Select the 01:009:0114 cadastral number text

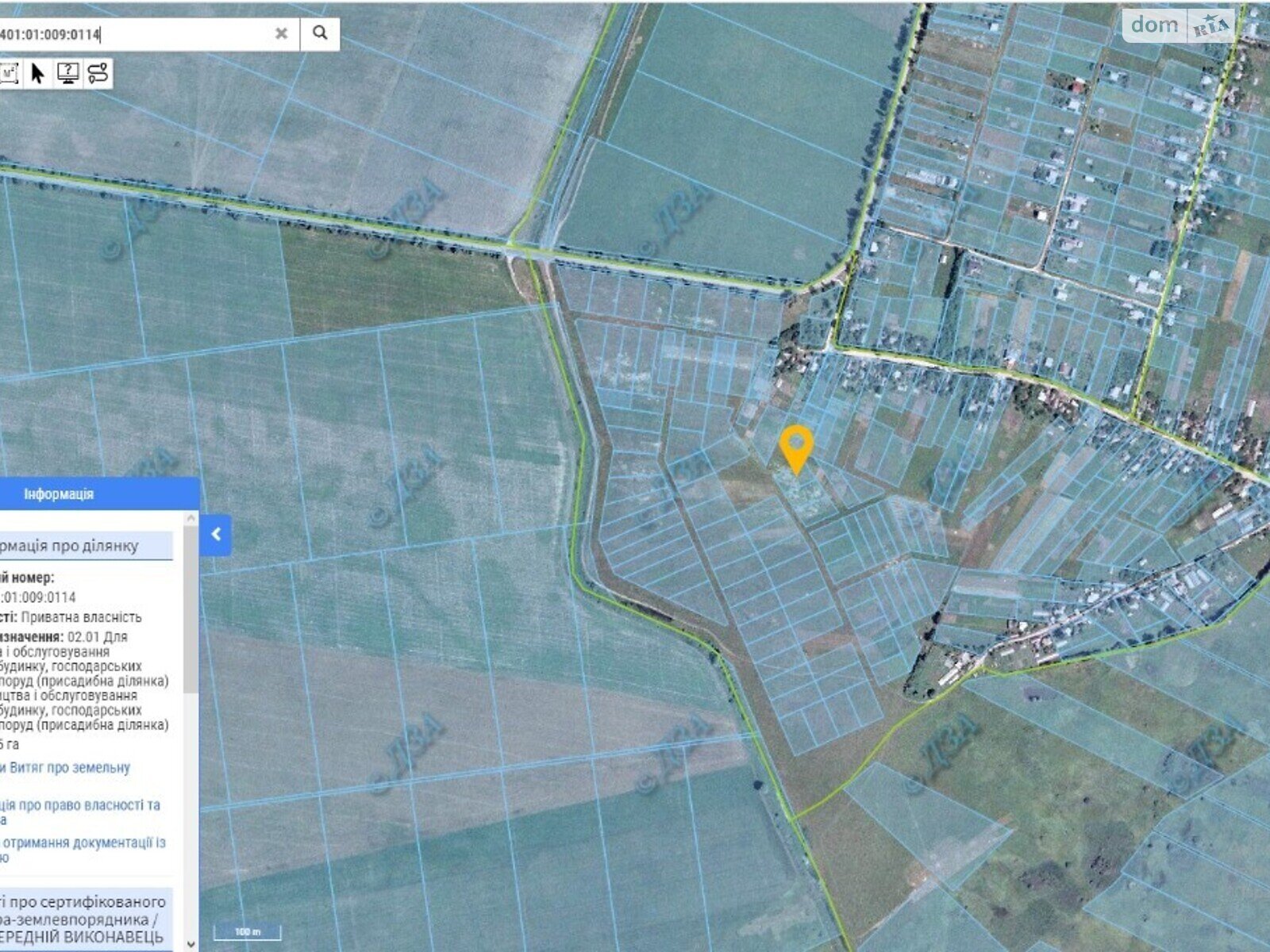pos(40,597)
